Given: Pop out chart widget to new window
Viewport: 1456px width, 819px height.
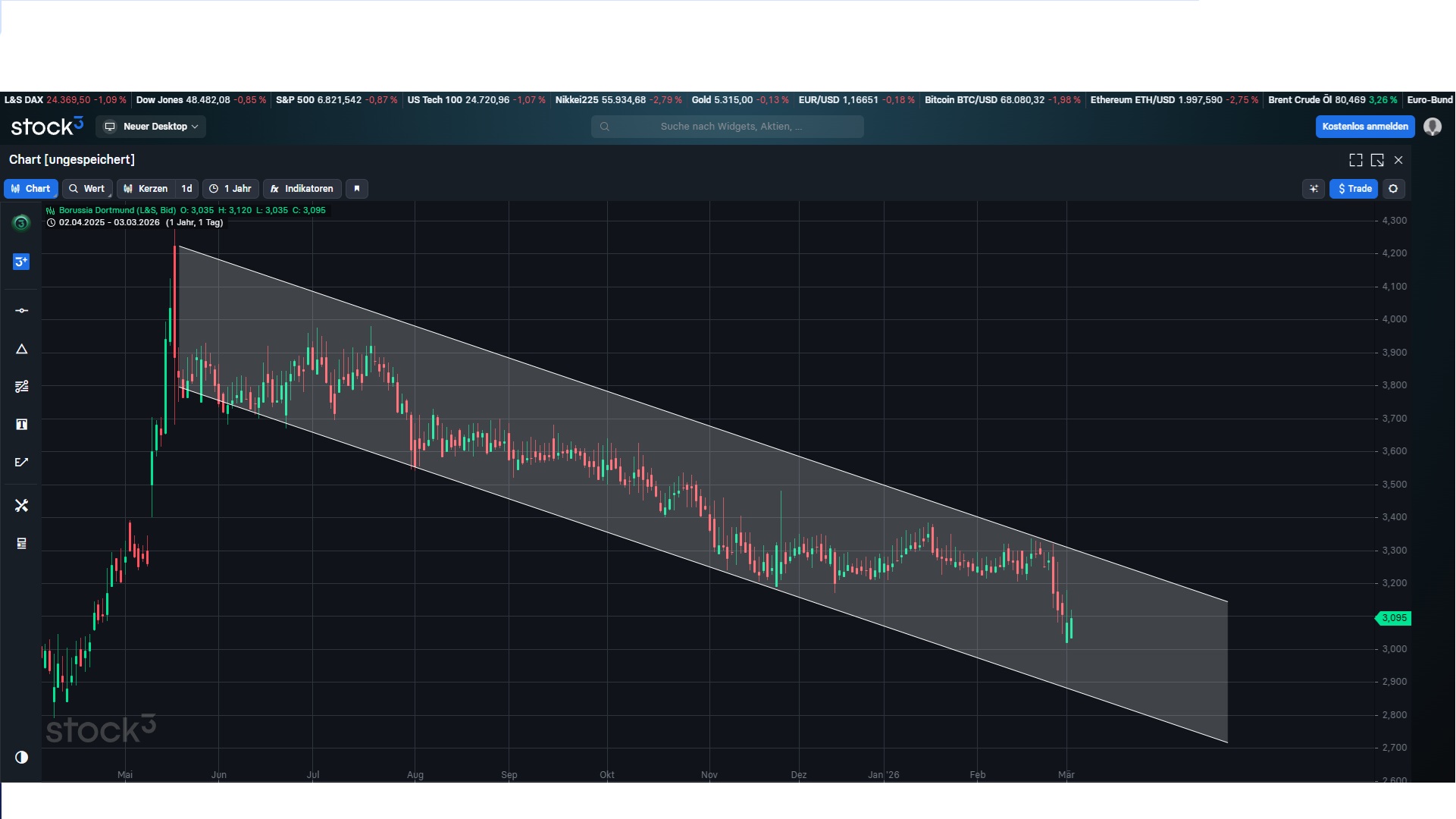Looking at the screenshot, I should click(1377, 160).
